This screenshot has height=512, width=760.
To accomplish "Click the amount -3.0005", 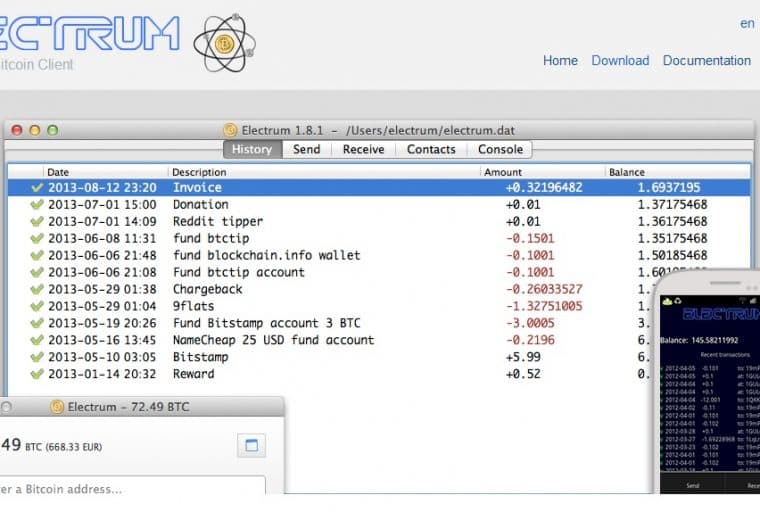I will tap(530, 323).
